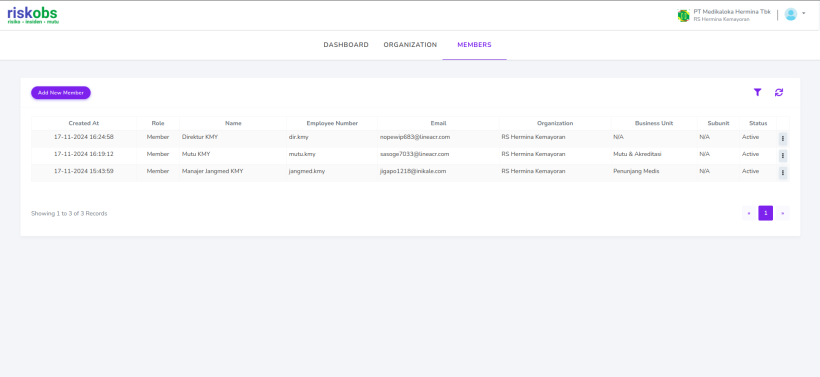Select the name Direktur KMY
This screenshot has width=820, height=377.
click(200, 137)
